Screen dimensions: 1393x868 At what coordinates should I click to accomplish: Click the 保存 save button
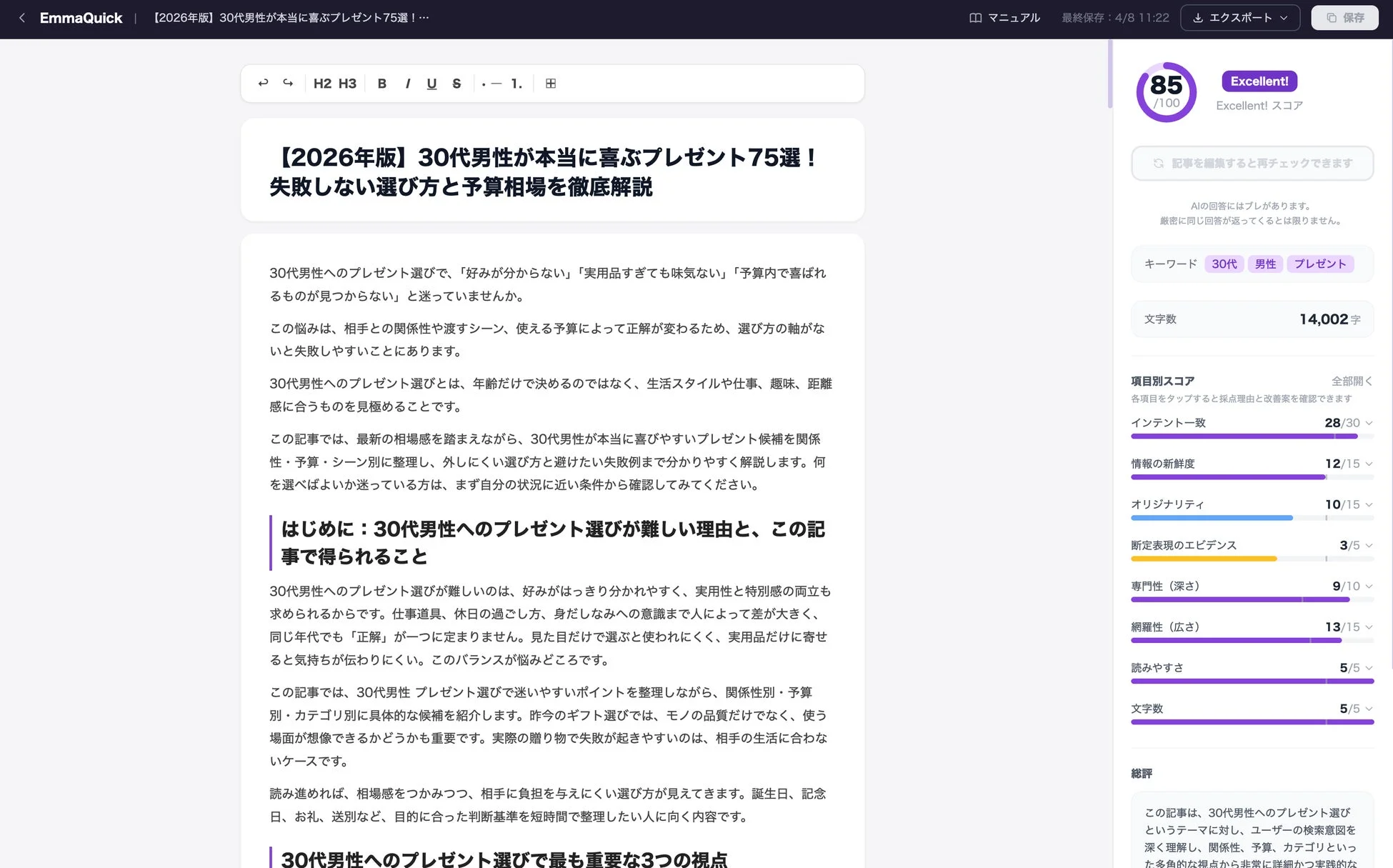(1344, 17)
